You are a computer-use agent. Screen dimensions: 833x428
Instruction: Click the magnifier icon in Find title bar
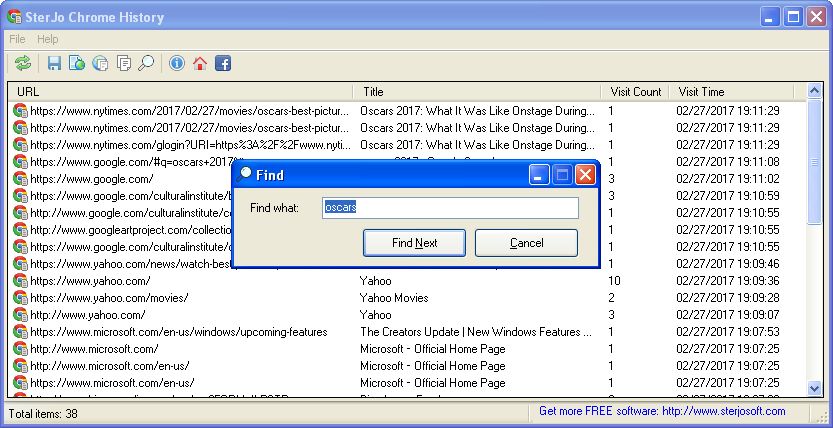tap(244, 174)
